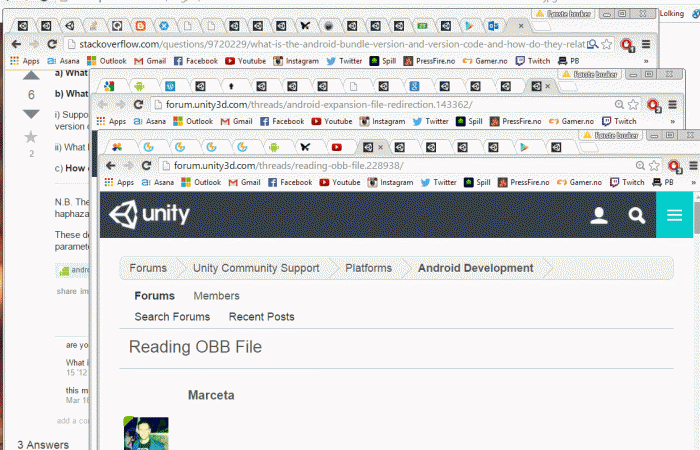Bookmark the reading-obb-file page with the star
Image resolution: width=700 pixels, height=450 pixels.
click(654, 166)
